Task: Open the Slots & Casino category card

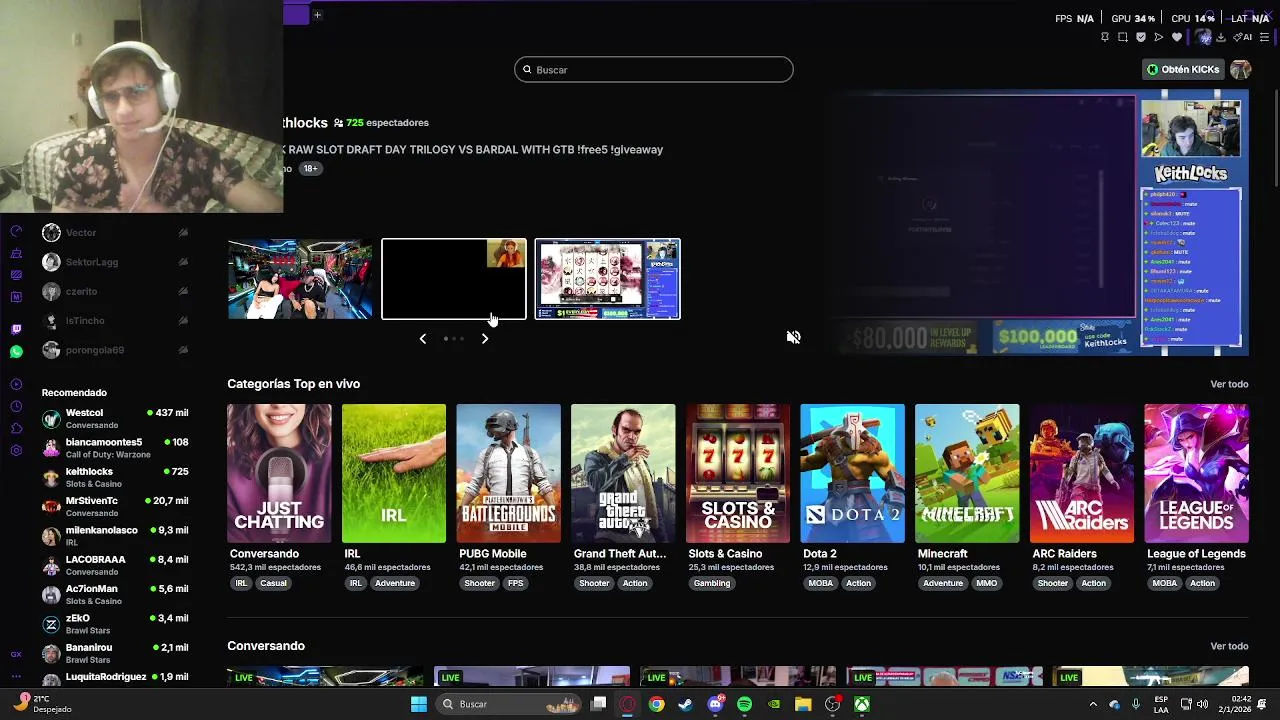Action: [738, 473]
